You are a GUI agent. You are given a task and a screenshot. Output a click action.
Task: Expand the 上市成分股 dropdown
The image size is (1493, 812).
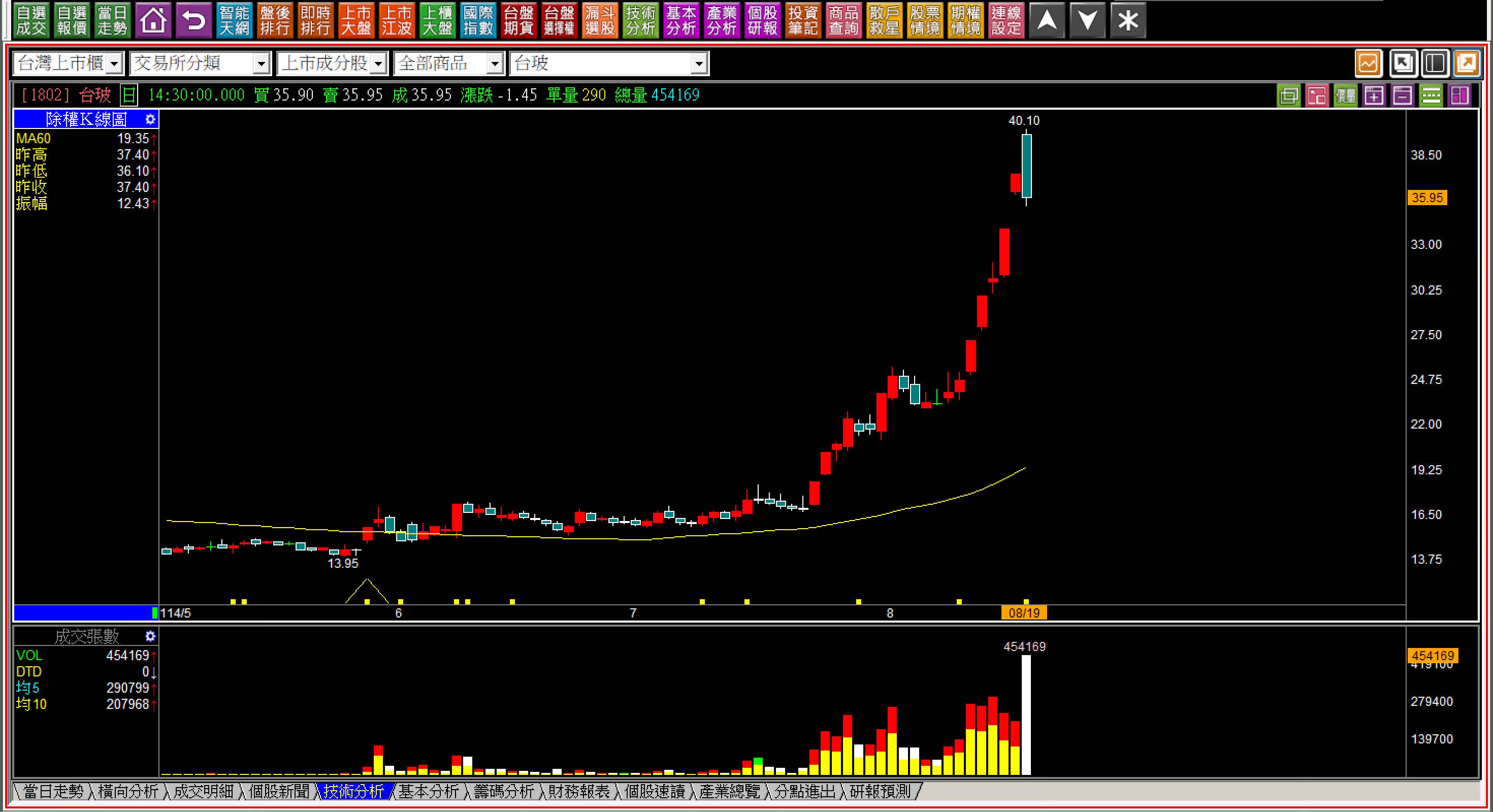[x=378, y=64]
